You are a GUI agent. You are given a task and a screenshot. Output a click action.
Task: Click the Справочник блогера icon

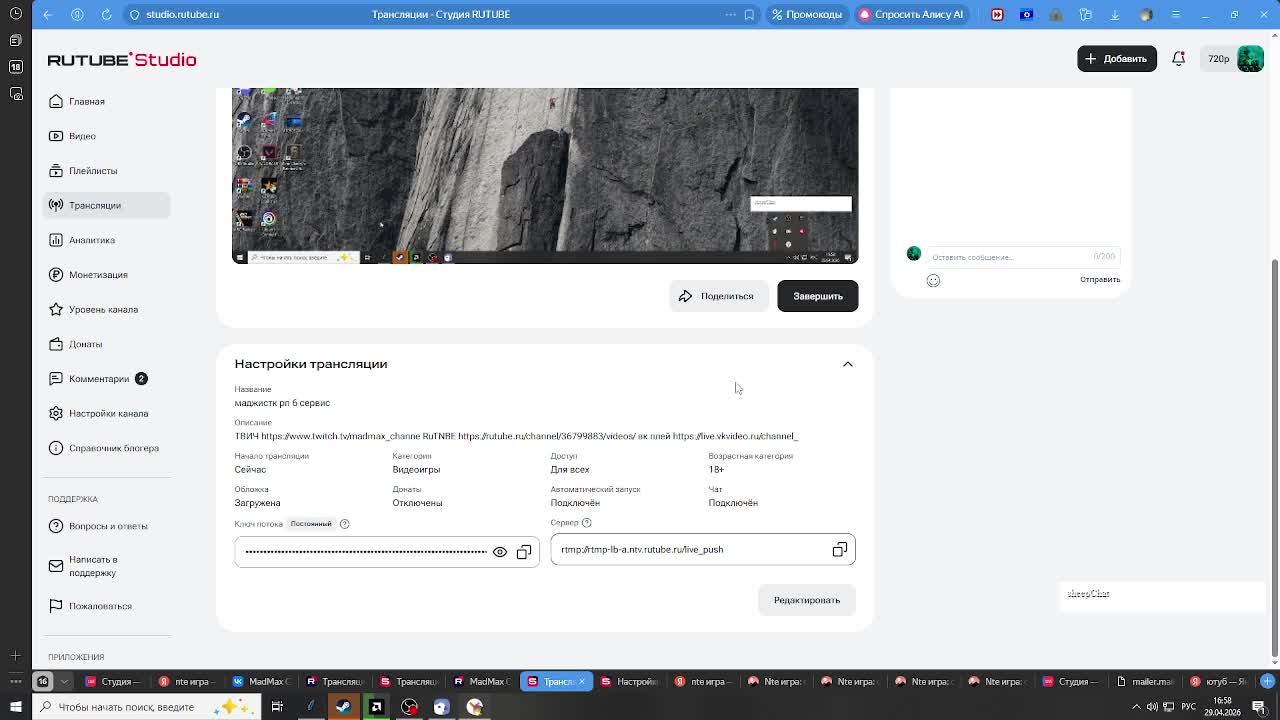point(56,448)
